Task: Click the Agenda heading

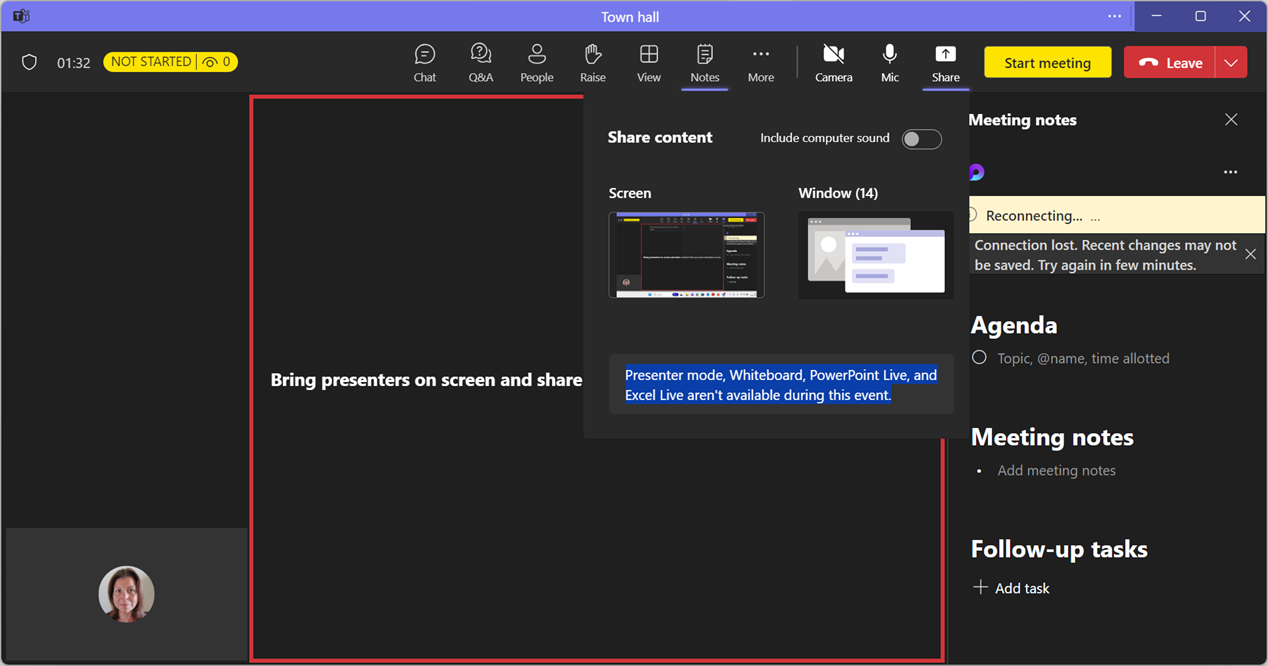Action: (1014, 325)
